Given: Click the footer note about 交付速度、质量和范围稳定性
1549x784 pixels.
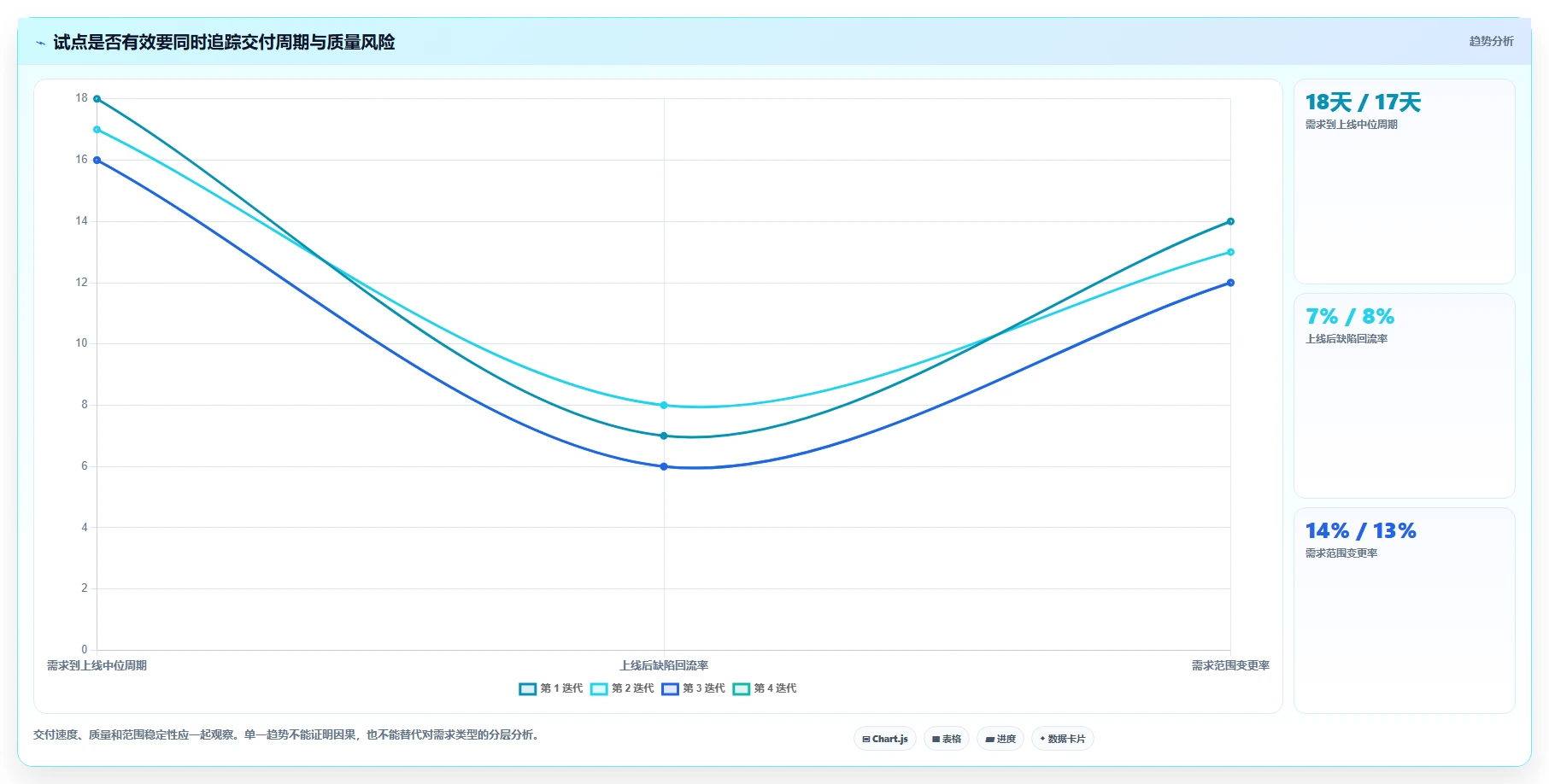Looking at the screenshot, I should tap(288, 734).
